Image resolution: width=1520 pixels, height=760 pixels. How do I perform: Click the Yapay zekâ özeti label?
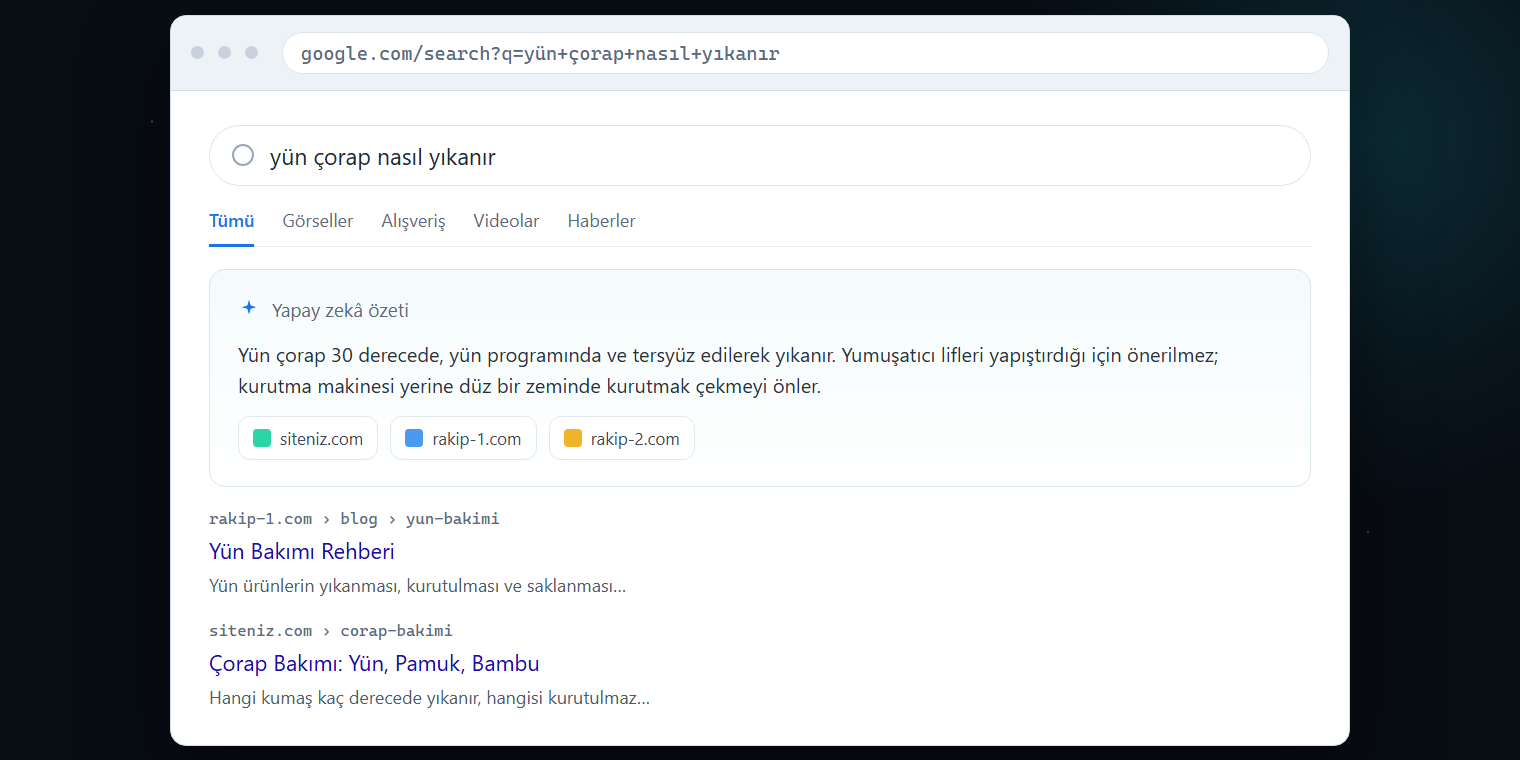click(x=340, y=310)
